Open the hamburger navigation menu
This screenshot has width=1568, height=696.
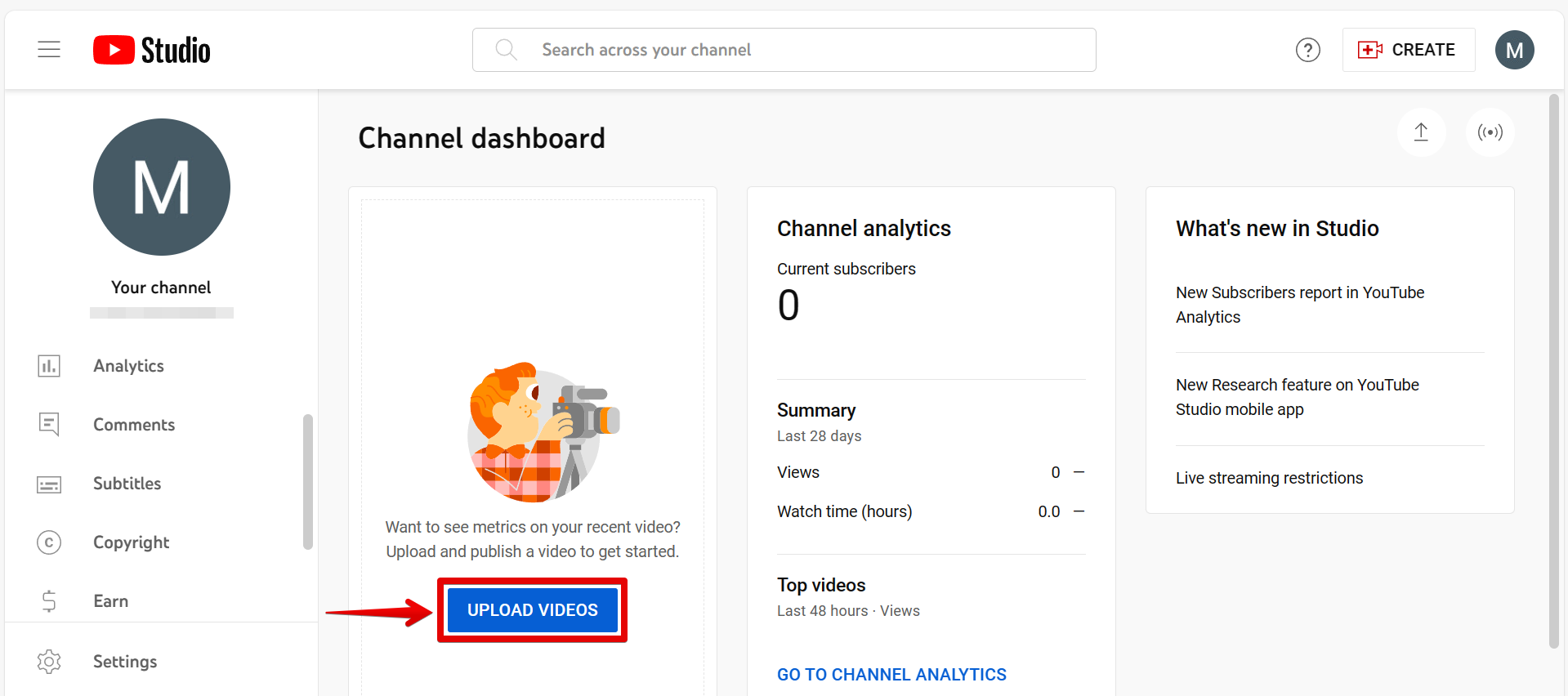coord(49,50)
